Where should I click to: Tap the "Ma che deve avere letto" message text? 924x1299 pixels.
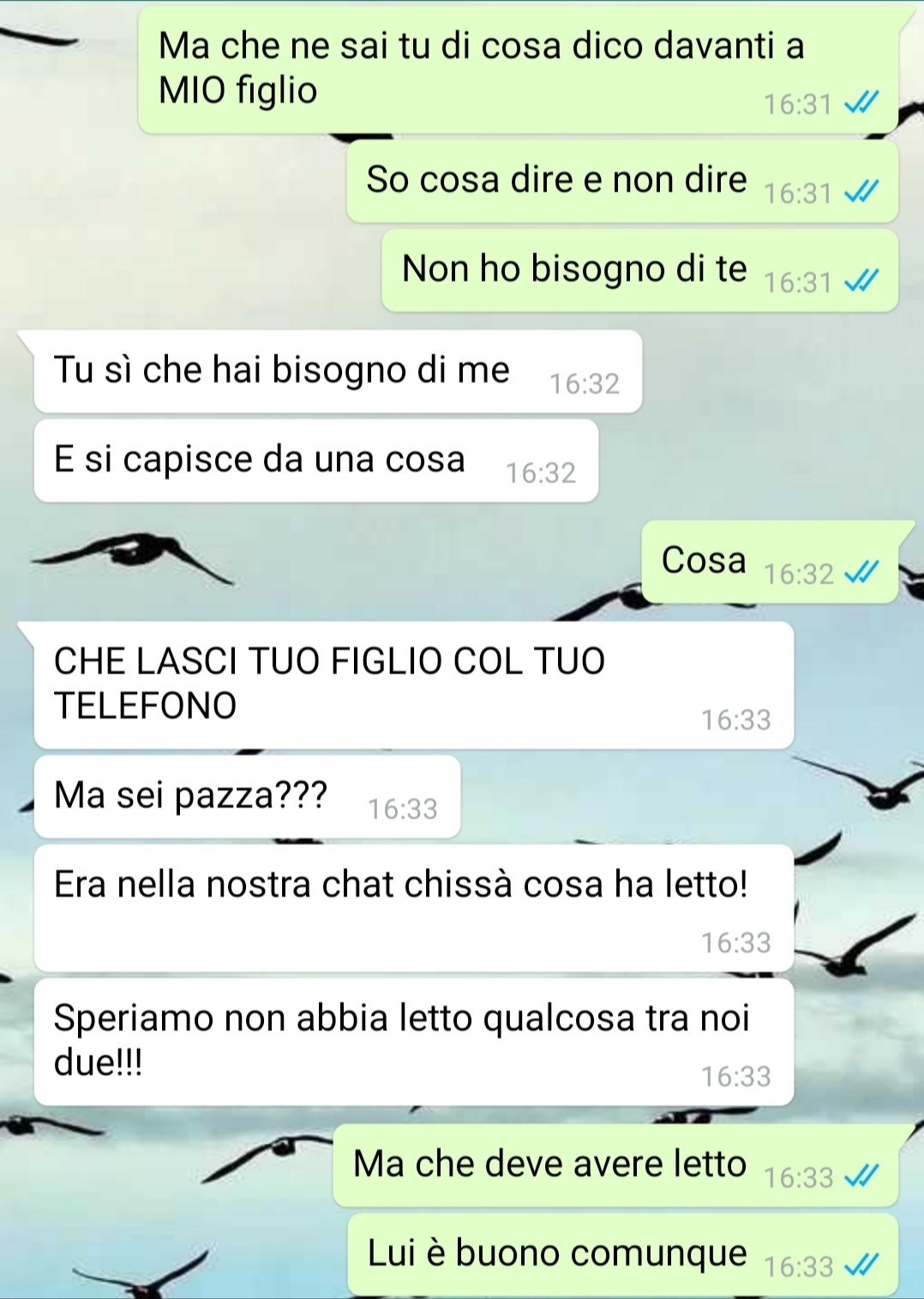tap(550, 1164)
